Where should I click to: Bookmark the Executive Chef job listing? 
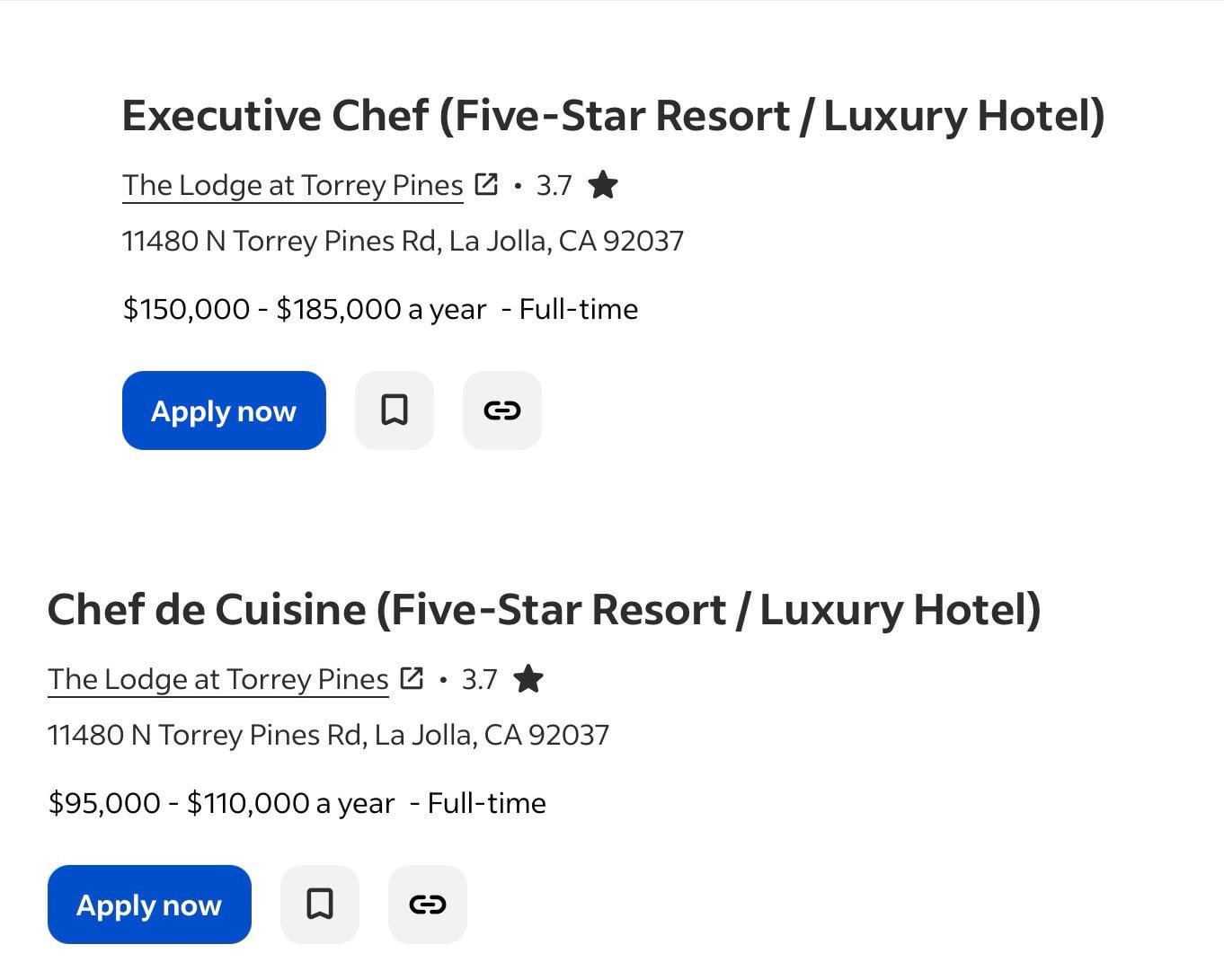[395, 411]
